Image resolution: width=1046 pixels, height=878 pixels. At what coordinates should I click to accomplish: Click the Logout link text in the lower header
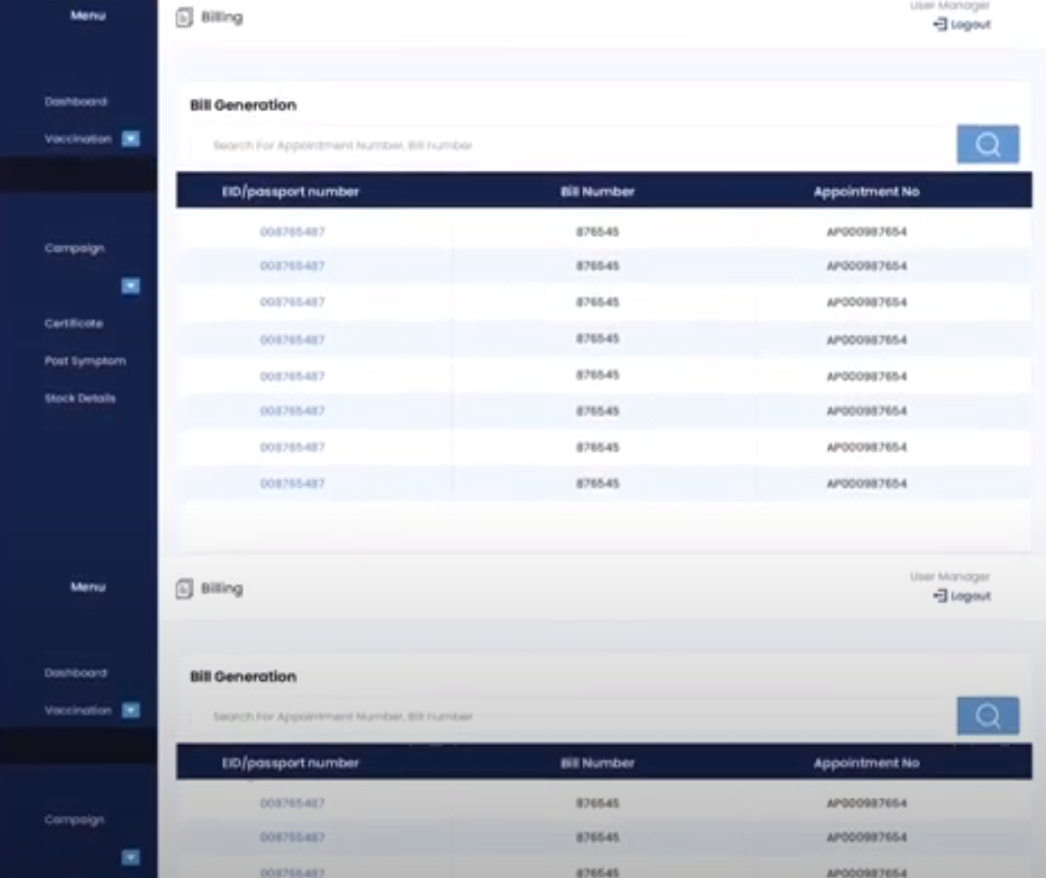coord(971,596)
